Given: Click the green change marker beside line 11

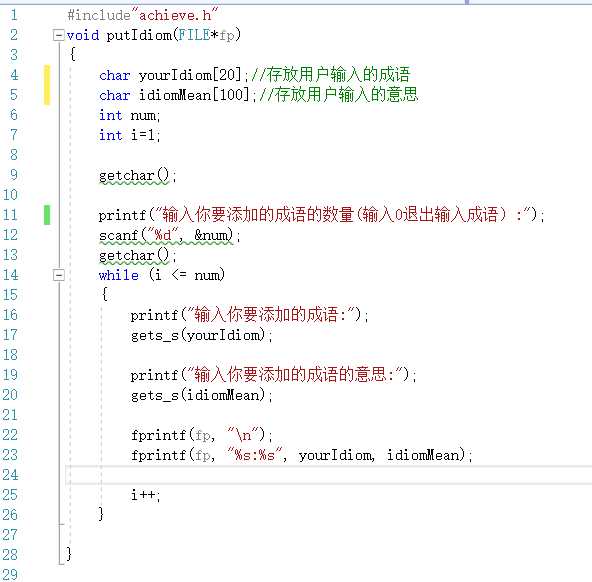Looking at the screenshot, I should click(47, 215).
